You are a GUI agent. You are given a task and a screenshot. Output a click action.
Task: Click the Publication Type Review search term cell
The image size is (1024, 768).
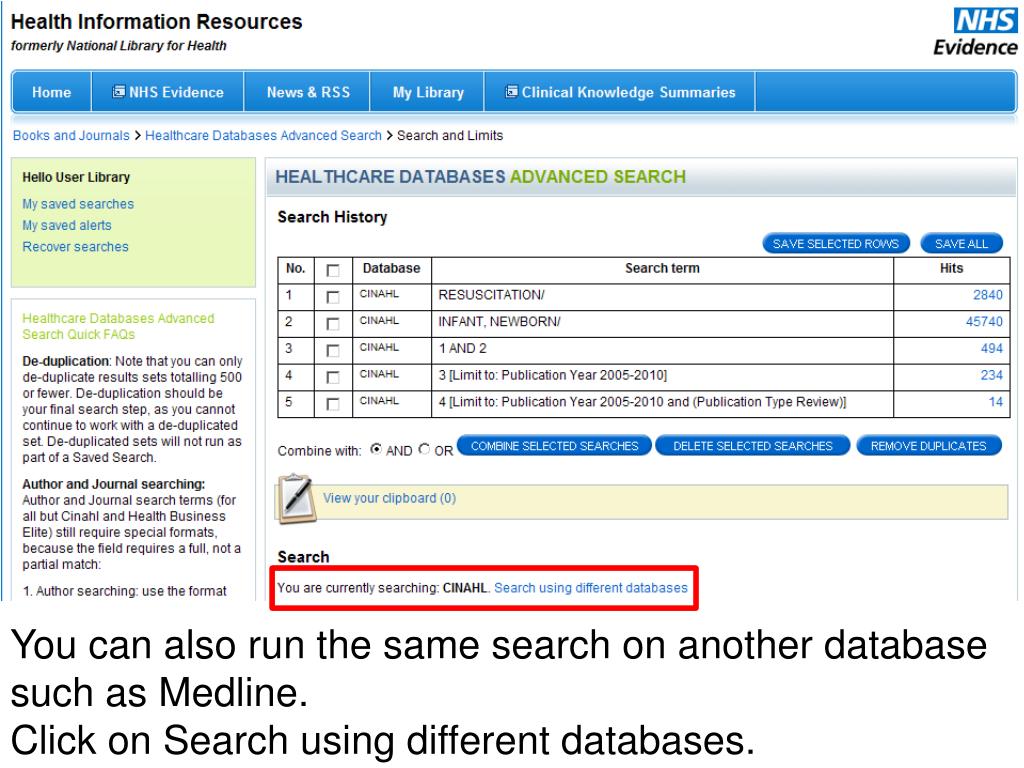(x=662, y=402)
